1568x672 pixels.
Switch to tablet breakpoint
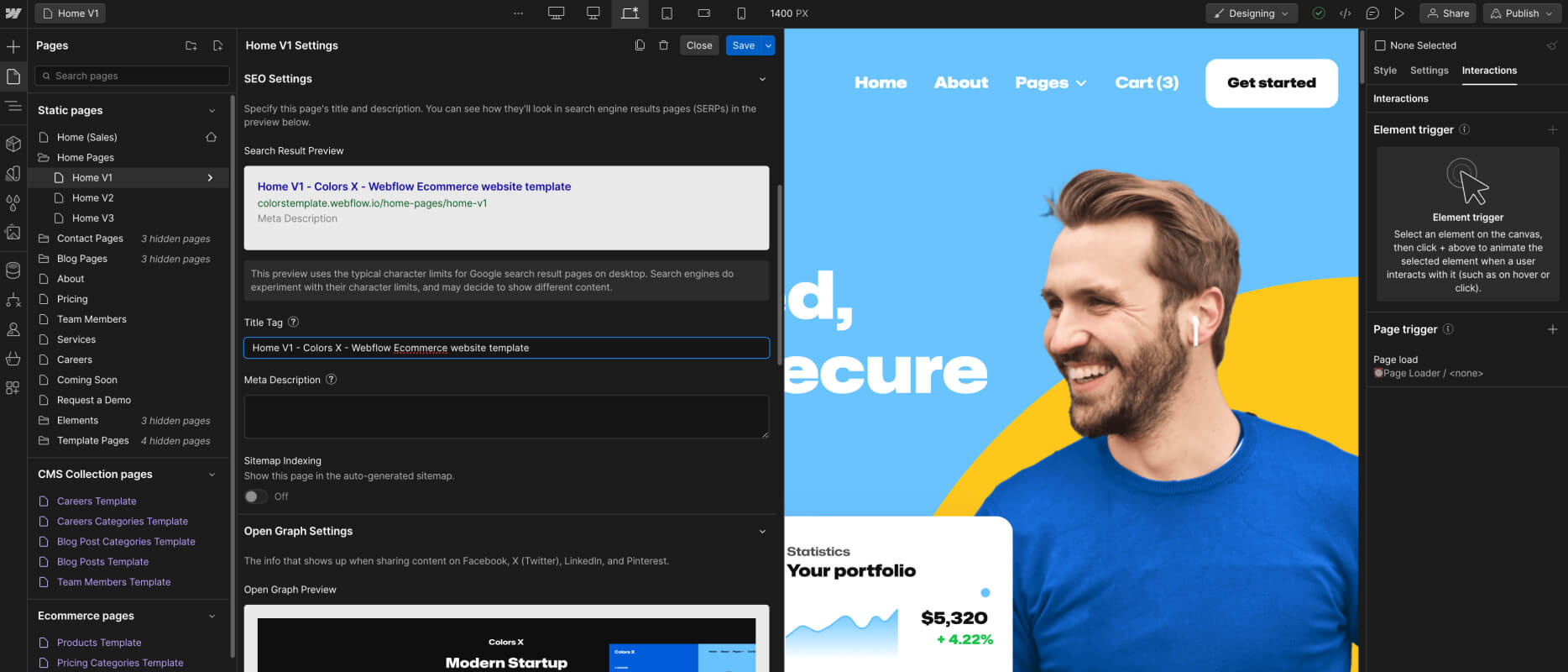point(667,13)
